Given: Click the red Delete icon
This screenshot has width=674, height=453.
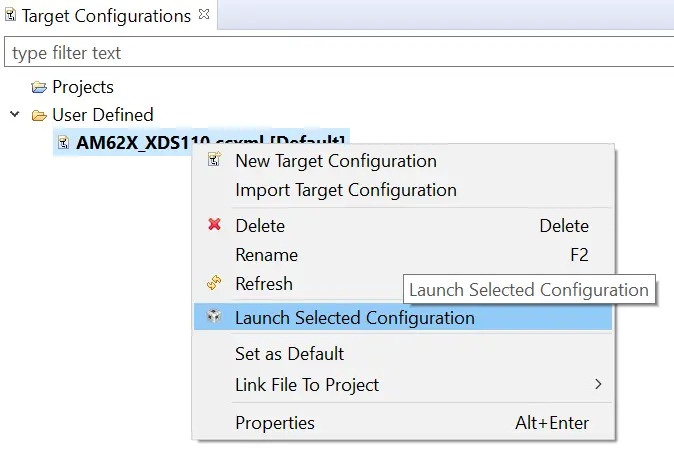Looking at the screenshot, I should [x=214, y=226].
